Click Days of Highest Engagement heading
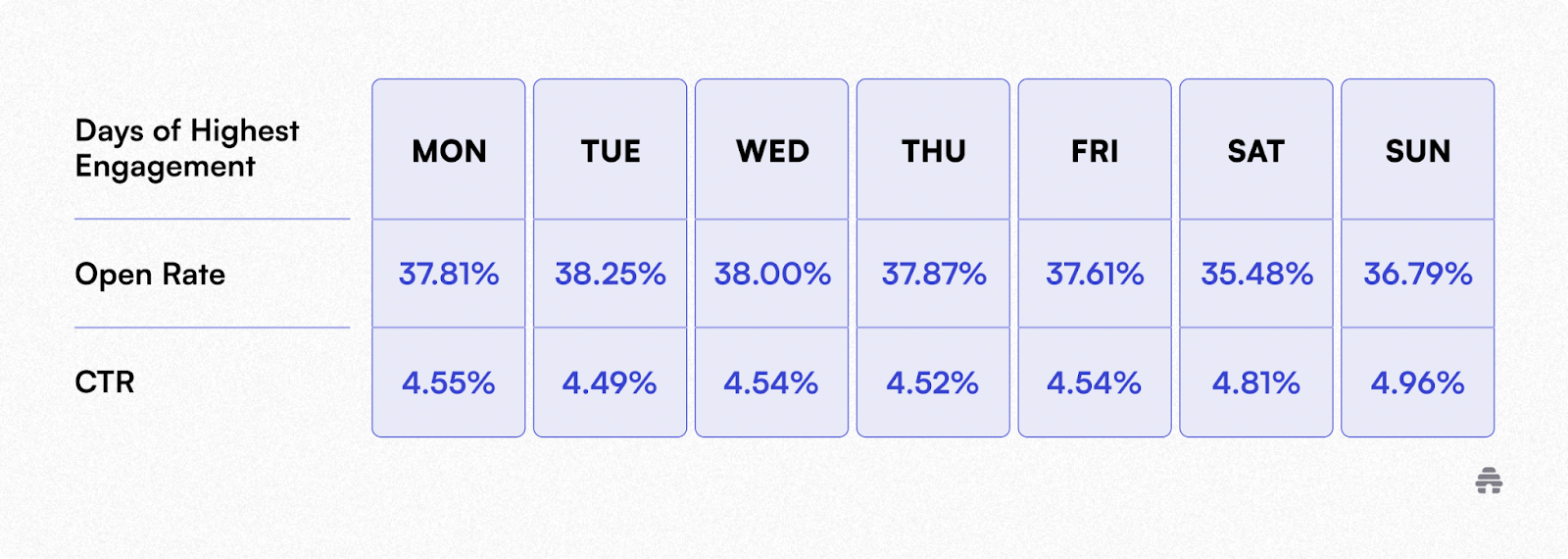The width and height of the screenshot is (1568, 559). [187, 149]
